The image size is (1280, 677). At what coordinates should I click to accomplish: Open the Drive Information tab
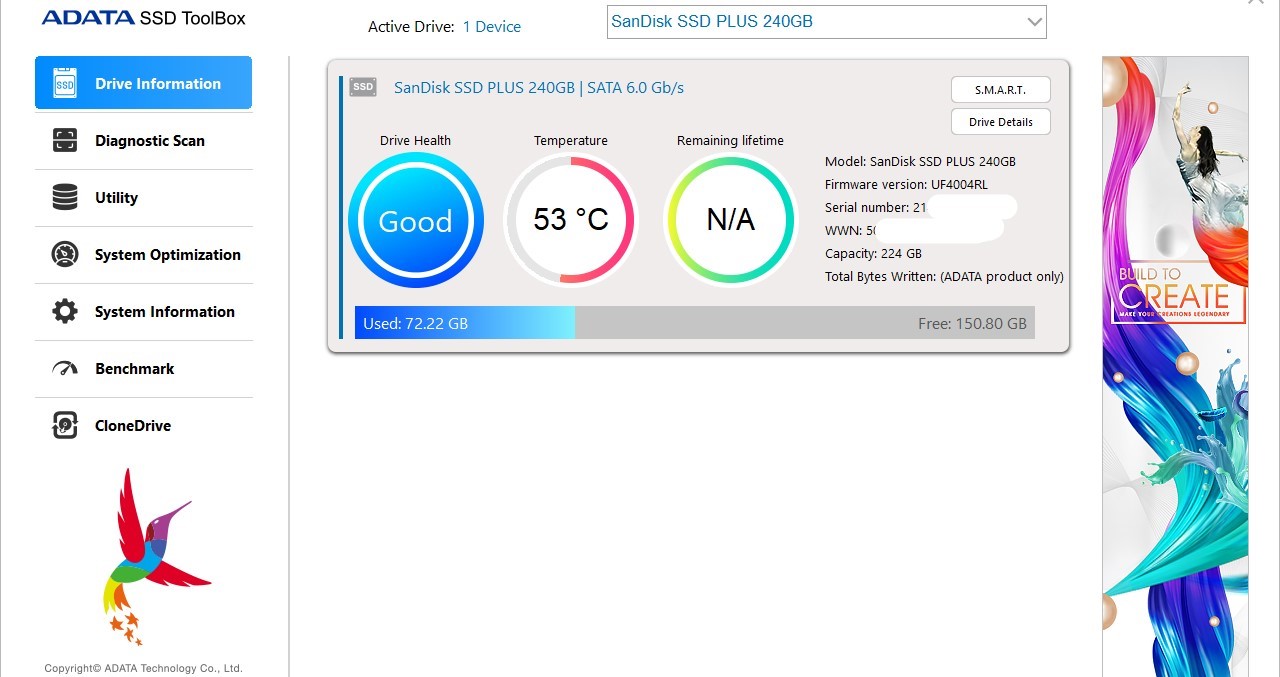click(x=143, y=83)
